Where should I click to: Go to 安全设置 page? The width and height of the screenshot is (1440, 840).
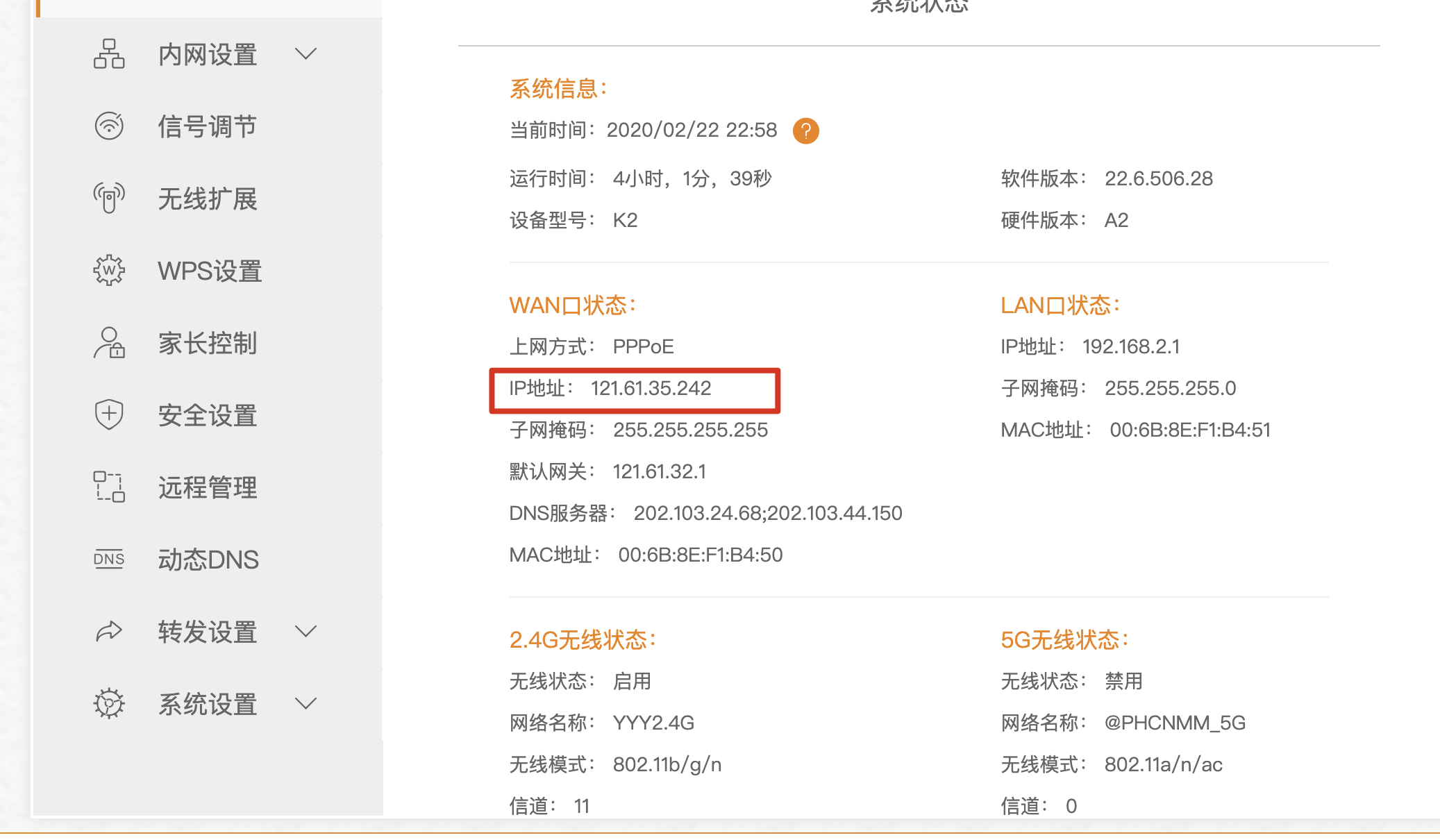pyautogui.click(x=207, y=415)
